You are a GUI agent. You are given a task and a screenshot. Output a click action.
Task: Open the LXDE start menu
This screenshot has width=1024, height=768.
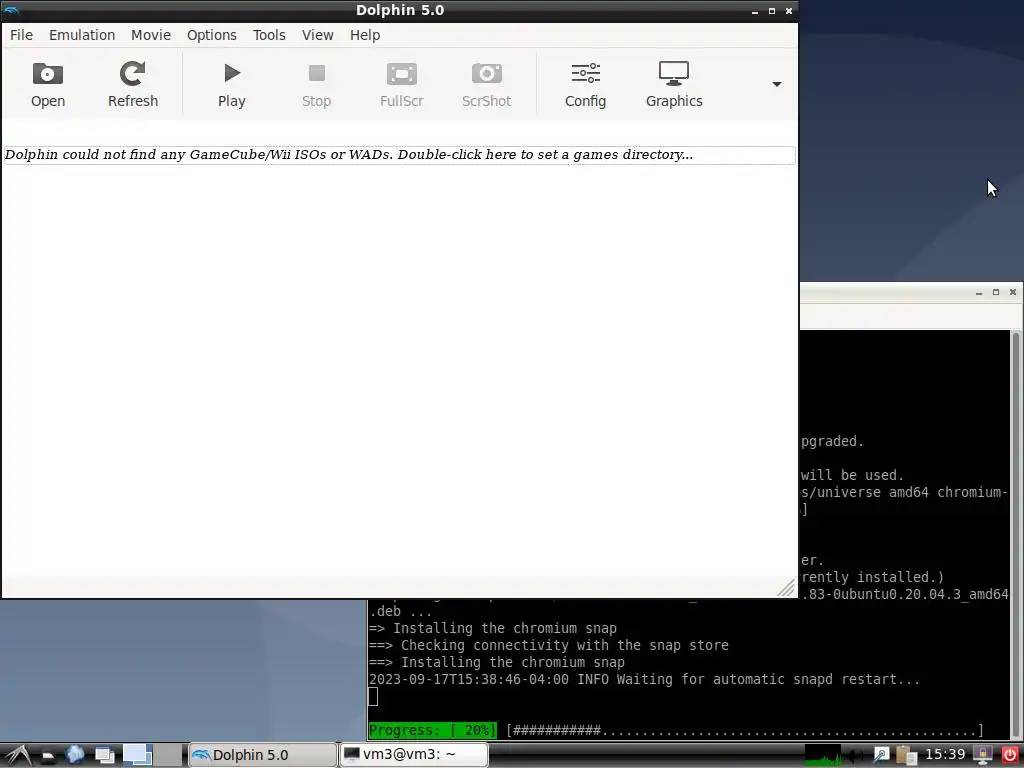coord(18,755)
